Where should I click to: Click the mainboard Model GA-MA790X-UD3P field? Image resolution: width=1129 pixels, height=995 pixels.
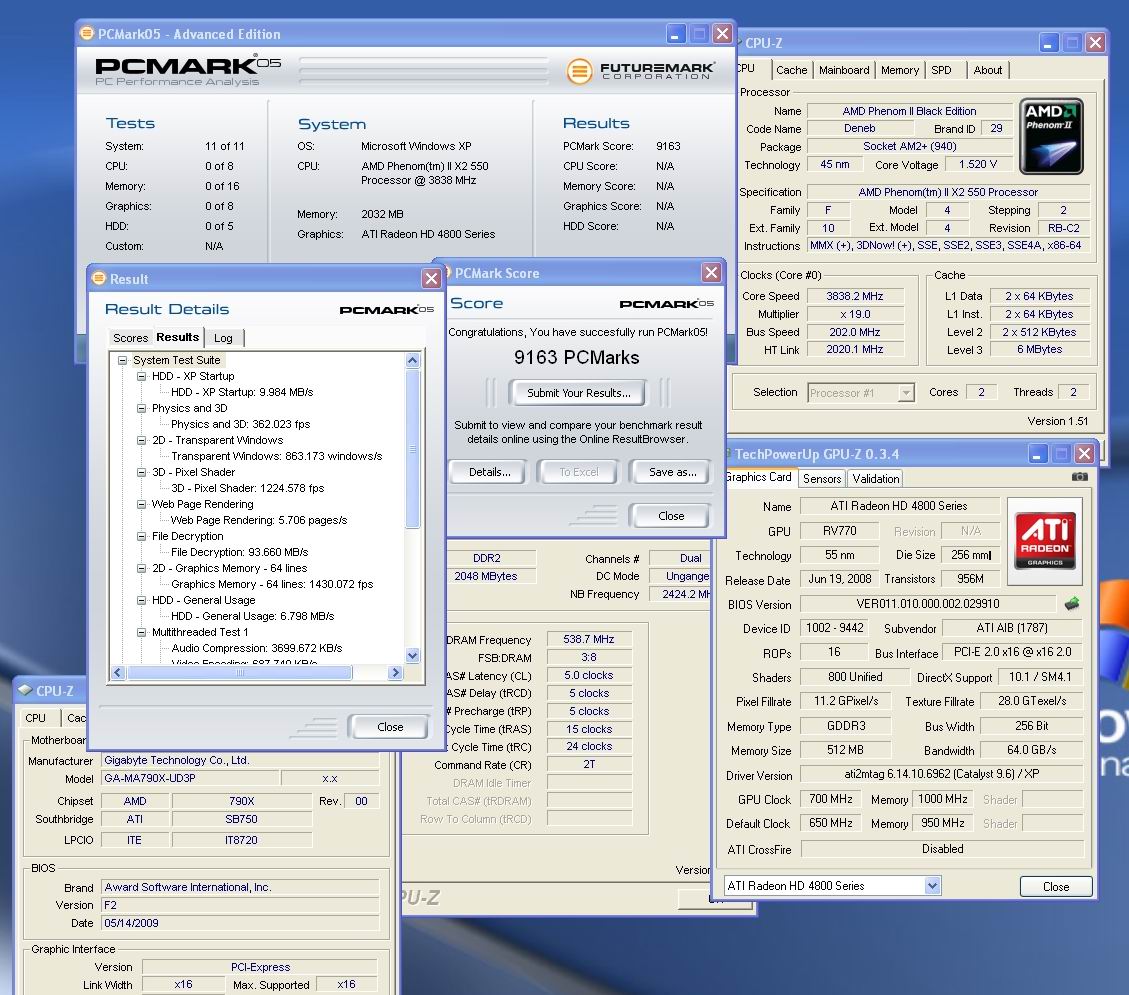coord(190,778)
